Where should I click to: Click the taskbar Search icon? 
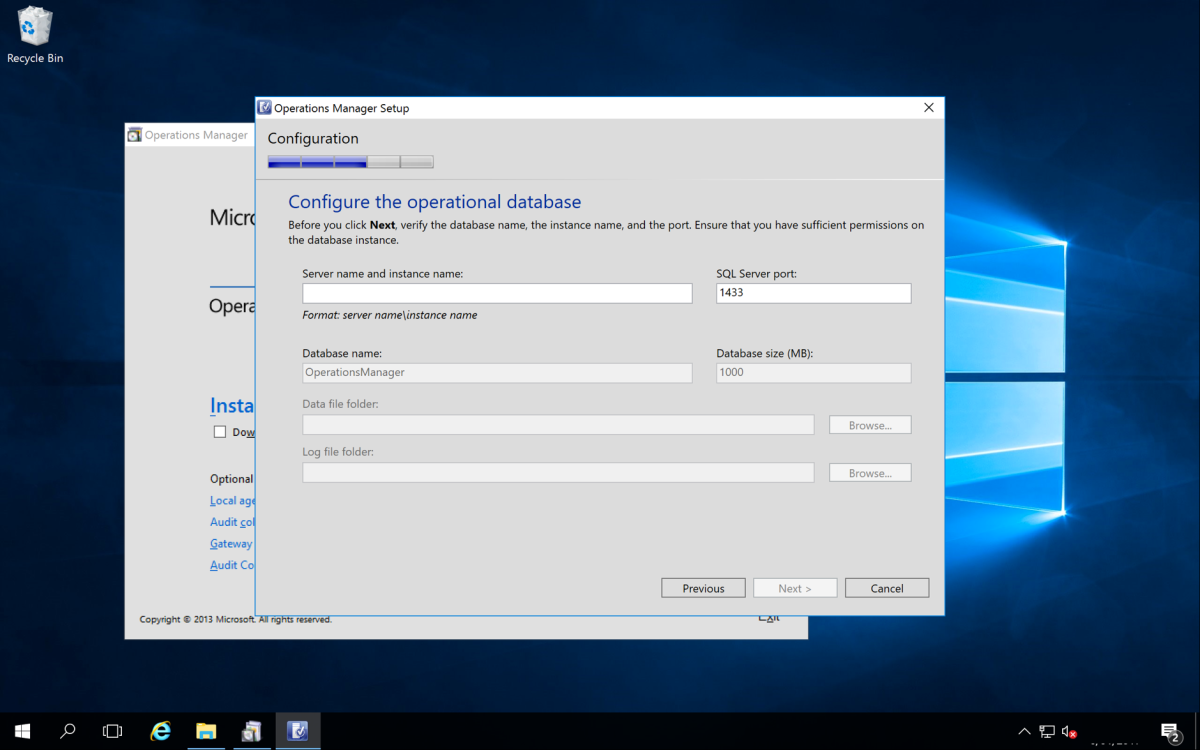point(67,731)
